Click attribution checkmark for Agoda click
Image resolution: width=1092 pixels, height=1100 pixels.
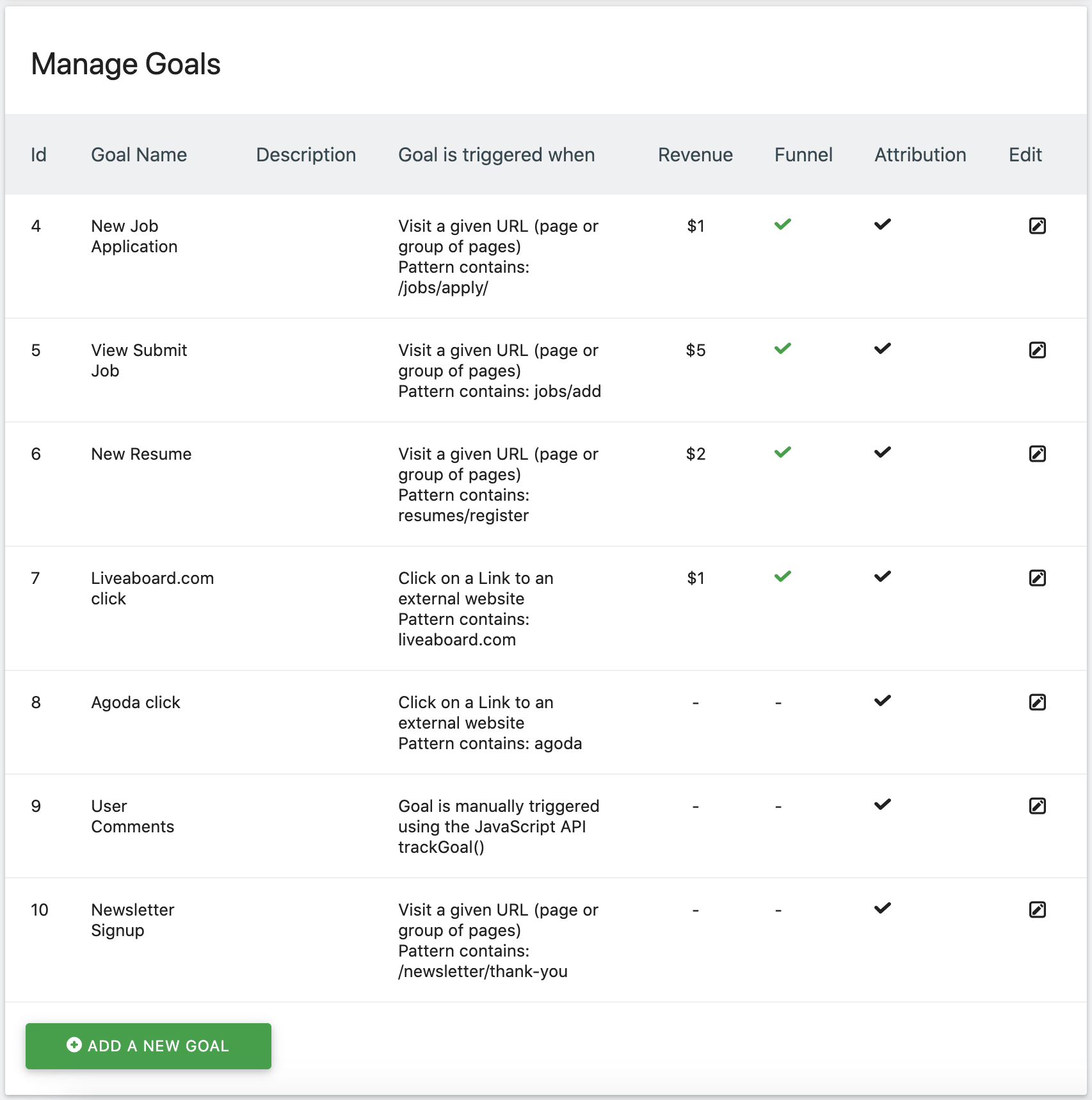coord(882,701)
